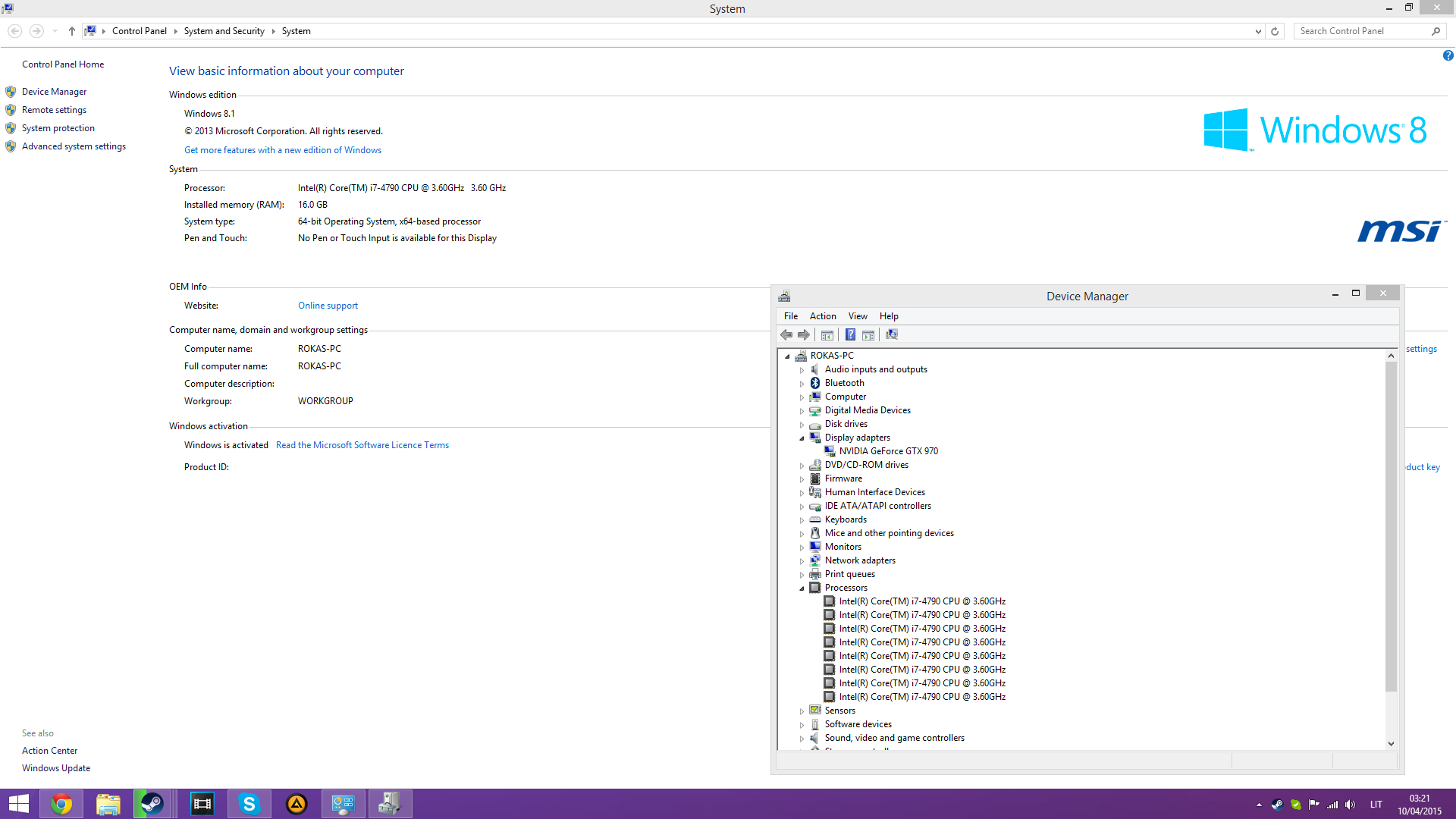The width and height of the screenshot is (1456, 819).
Task: Collapse the Display adapters category
Action: [802, 438]
